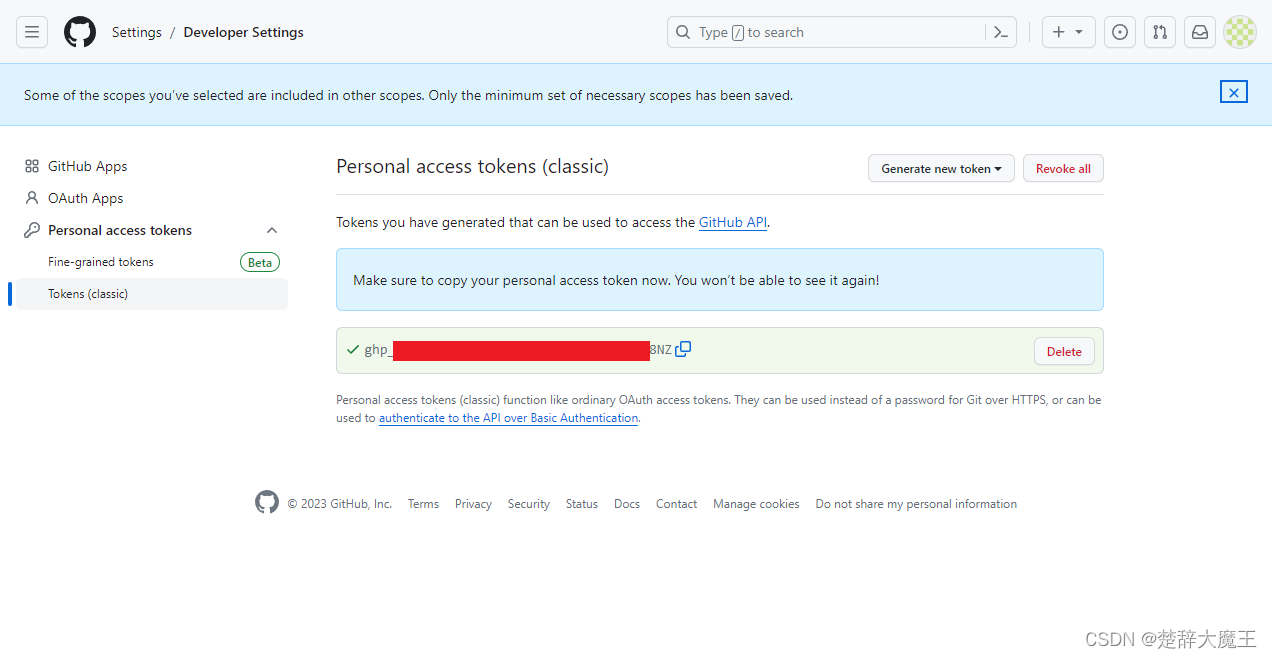
Task: Open Generate new token dropdown
Action: tap(941, 168)
